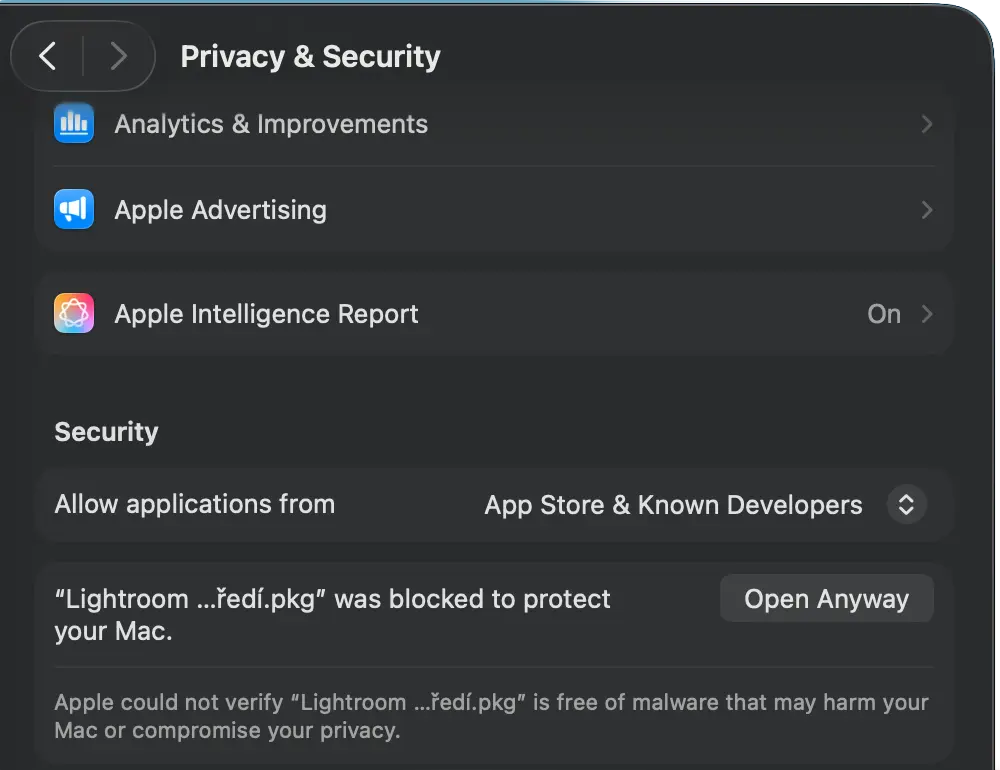Click the Privacy & Security title
The image size is (1000, 770).
pyautogui.click(x=310, y=56)
